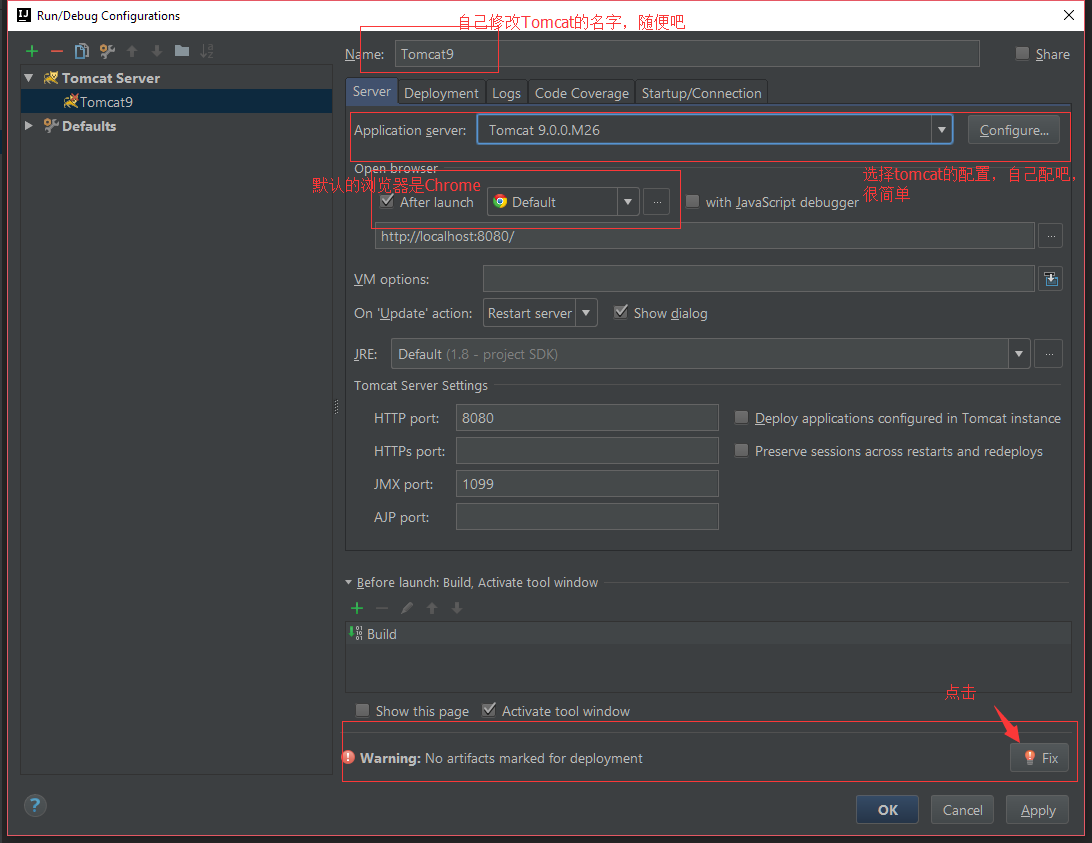This screenshot has width=1092, height=843.
Task: Click the JMX port field
Action: 587,484
